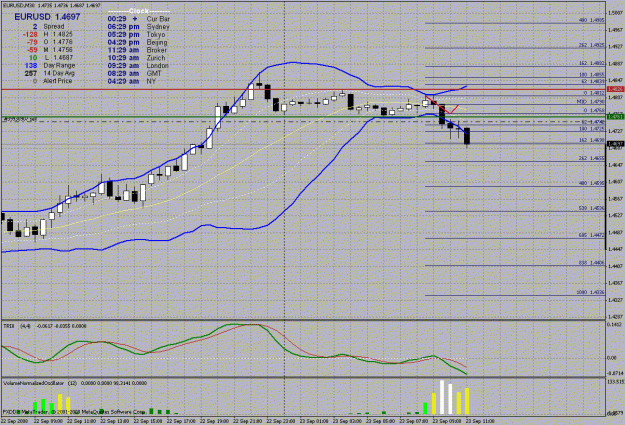Click the Tokyo clock row

coord(136,34)
